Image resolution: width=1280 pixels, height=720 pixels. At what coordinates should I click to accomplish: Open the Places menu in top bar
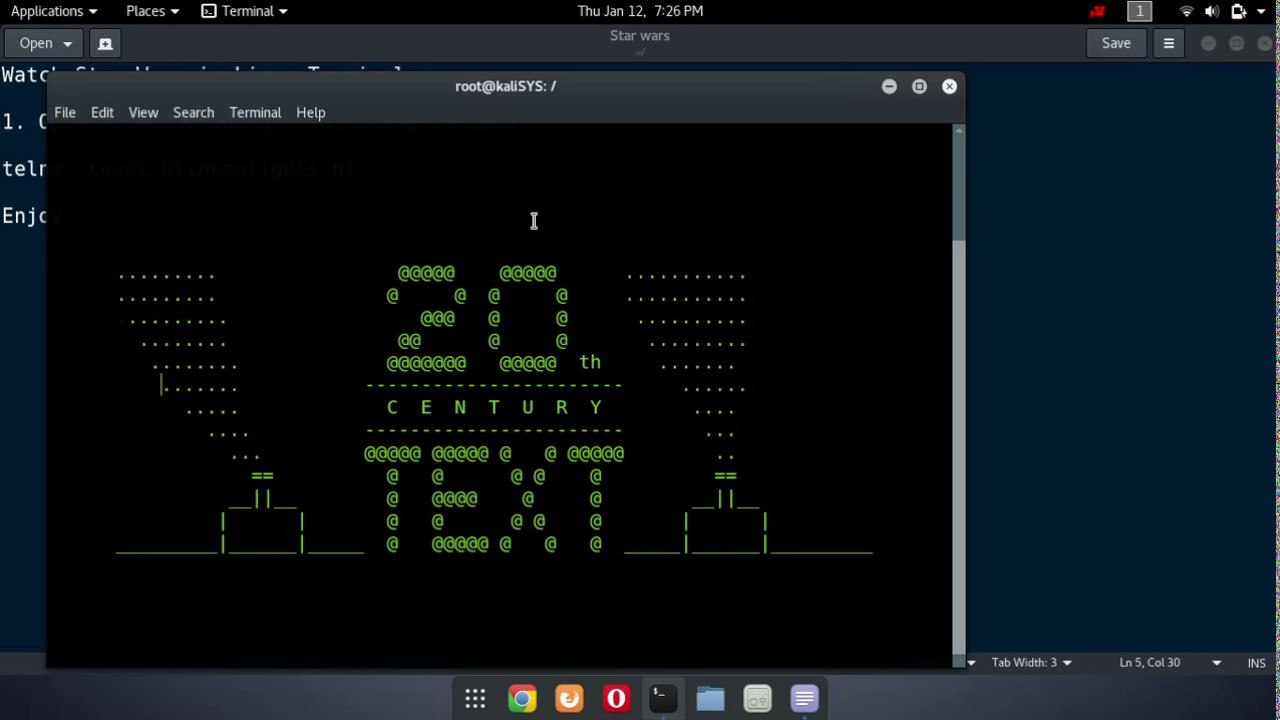coord(152,11)
